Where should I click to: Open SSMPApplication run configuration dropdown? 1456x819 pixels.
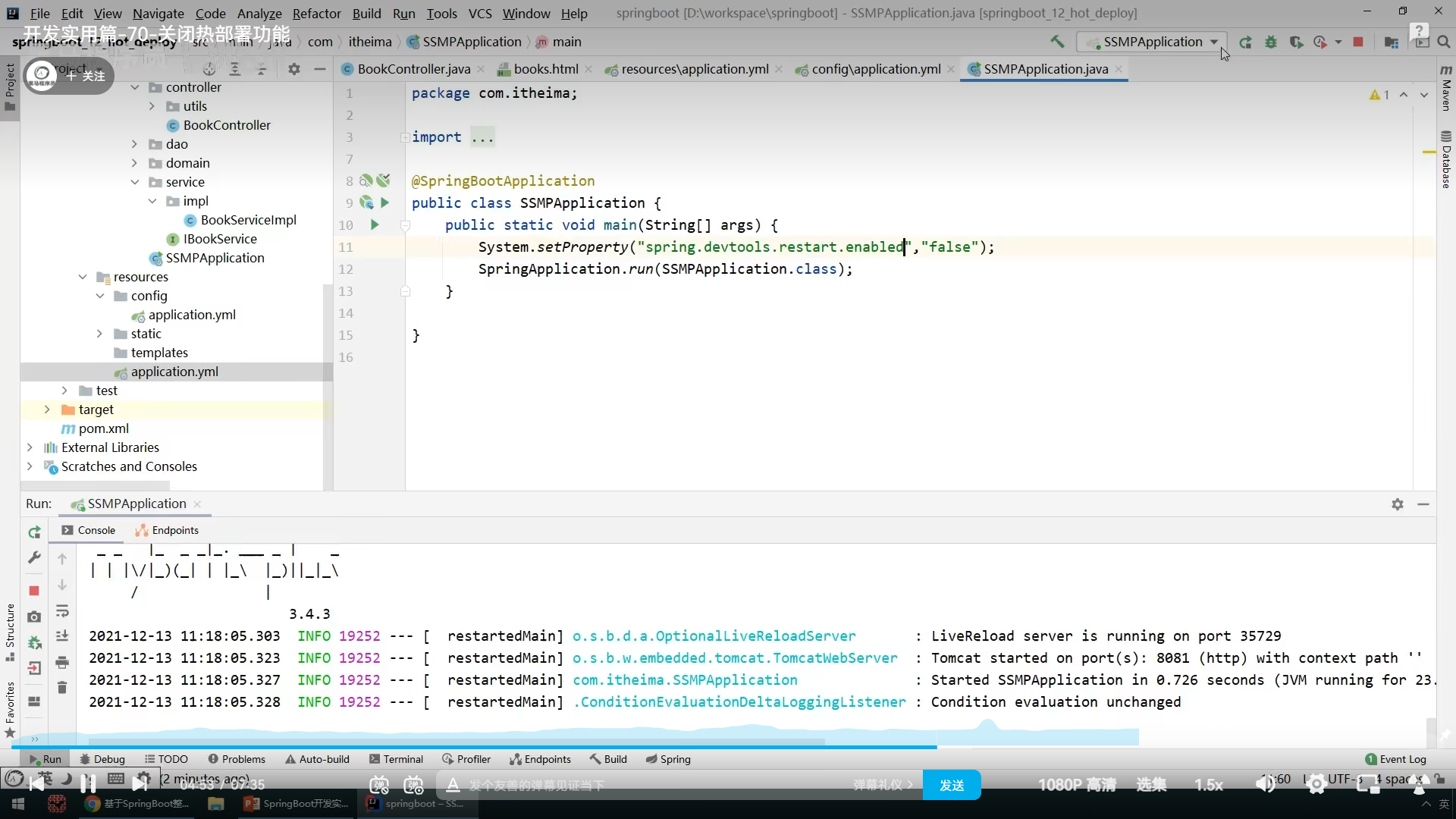tap(1152, 42)
